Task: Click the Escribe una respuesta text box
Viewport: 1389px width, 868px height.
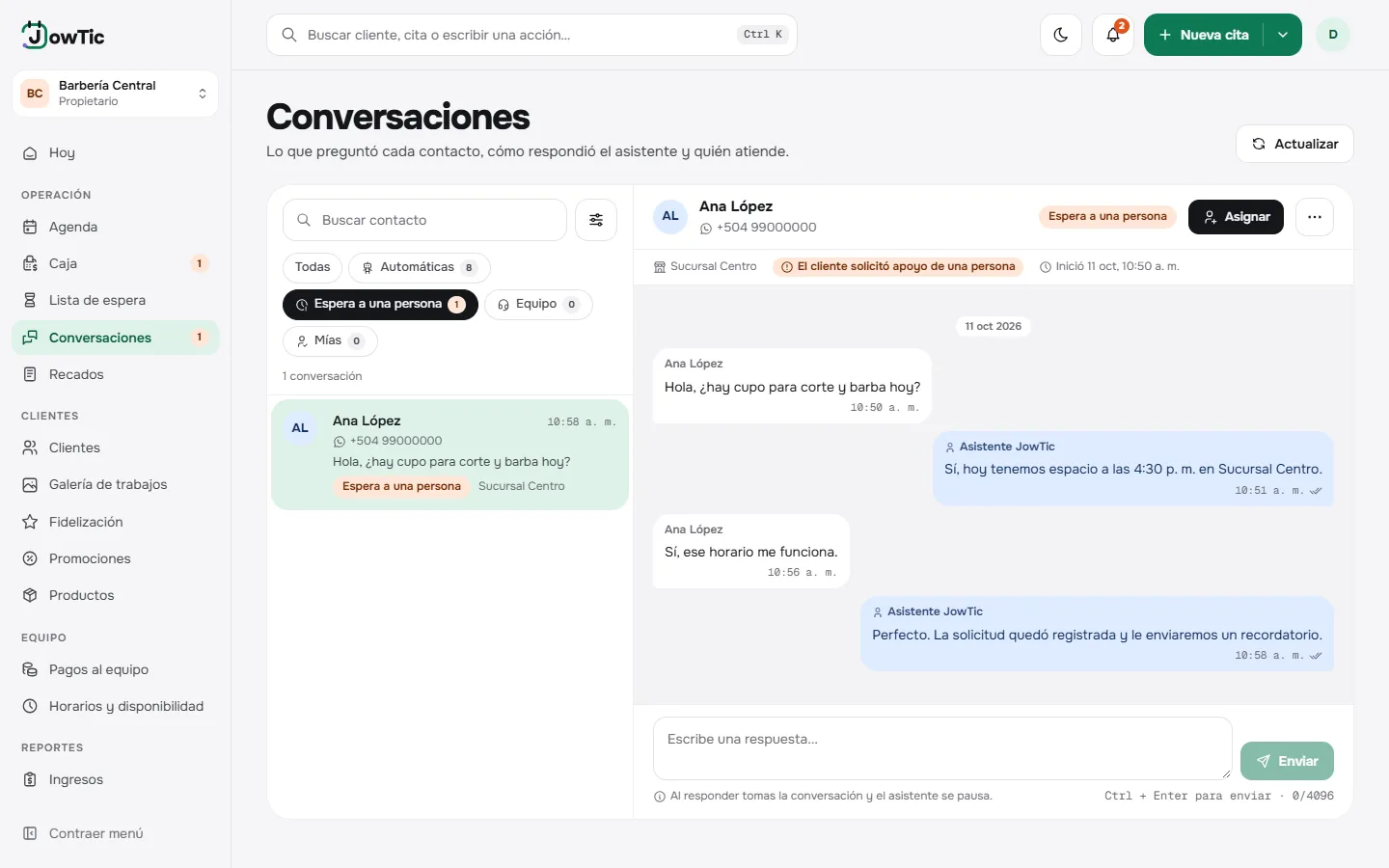Action: (942, 747)
